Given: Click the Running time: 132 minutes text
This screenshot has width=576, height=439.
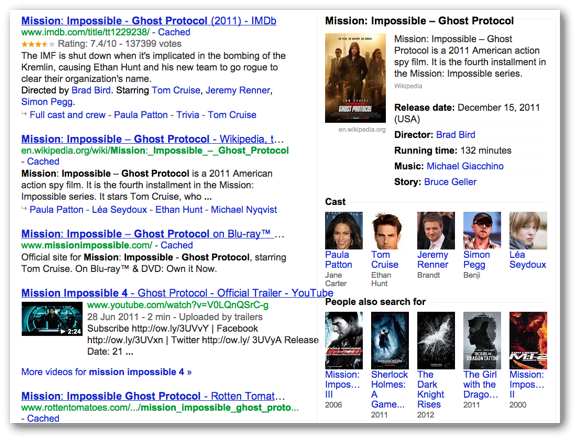Looking at the screenshot, I should (453, 150).
